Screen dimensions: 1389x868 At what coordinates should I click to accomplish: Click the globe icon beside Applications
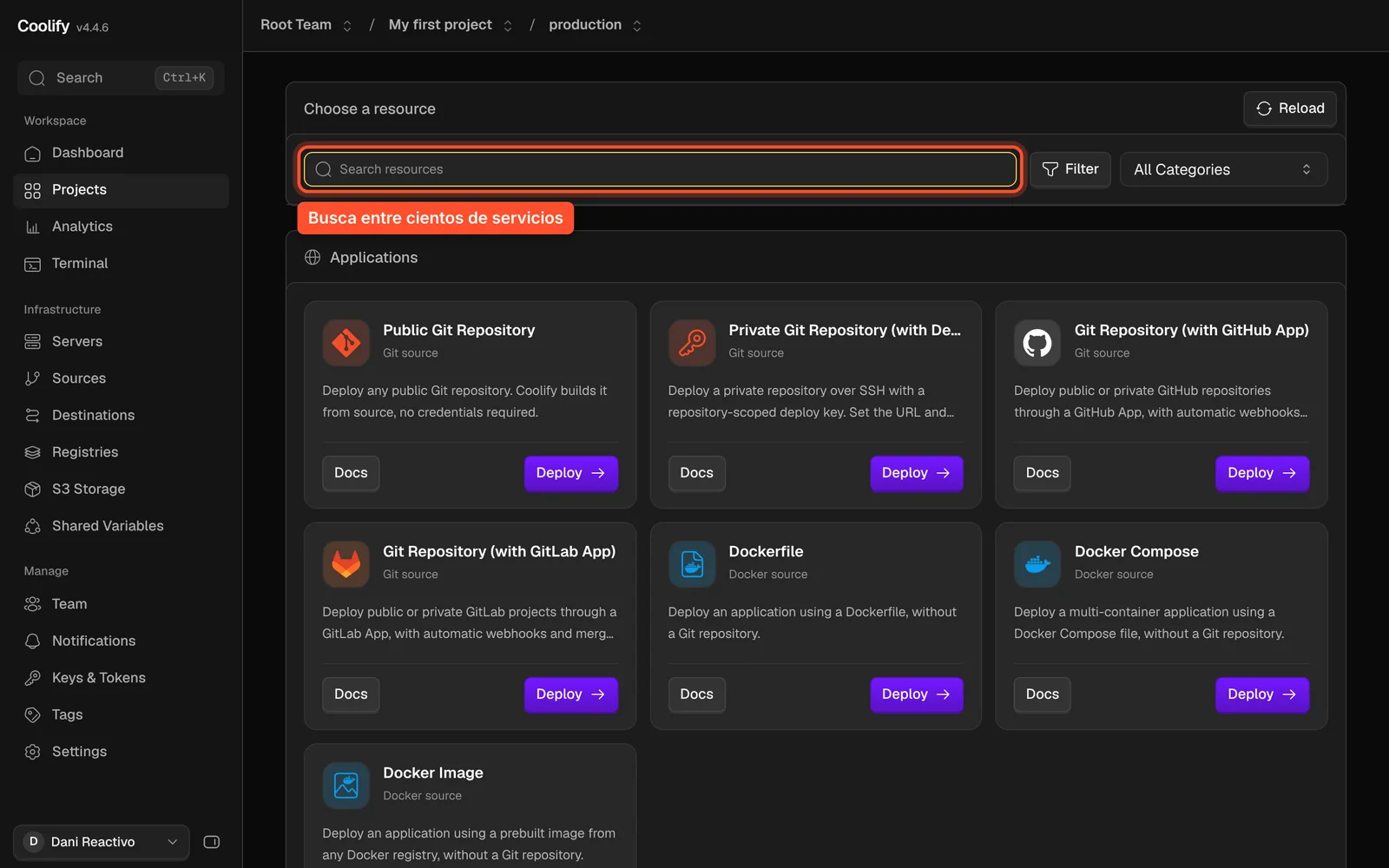(313, 257)
